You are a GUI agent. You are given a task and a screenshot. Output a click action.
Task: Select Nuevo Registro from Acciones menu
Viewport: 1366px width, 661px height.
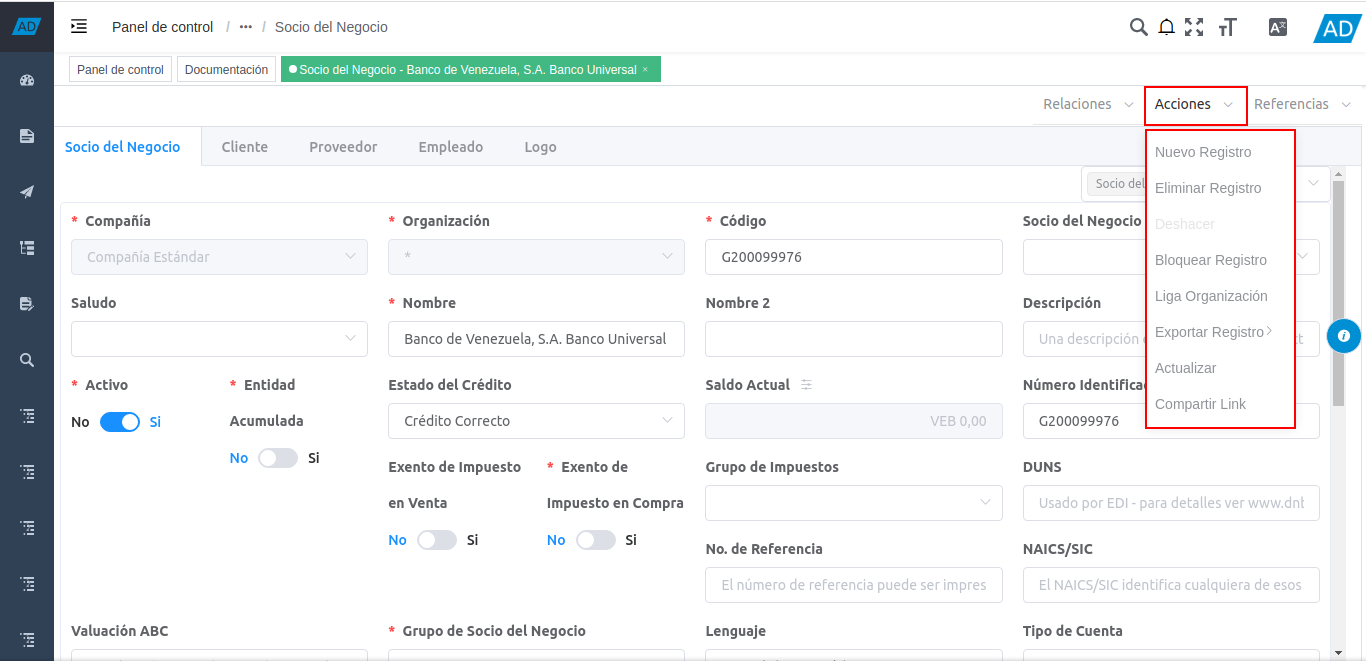pyautogui.click(x=1203, y=152)
